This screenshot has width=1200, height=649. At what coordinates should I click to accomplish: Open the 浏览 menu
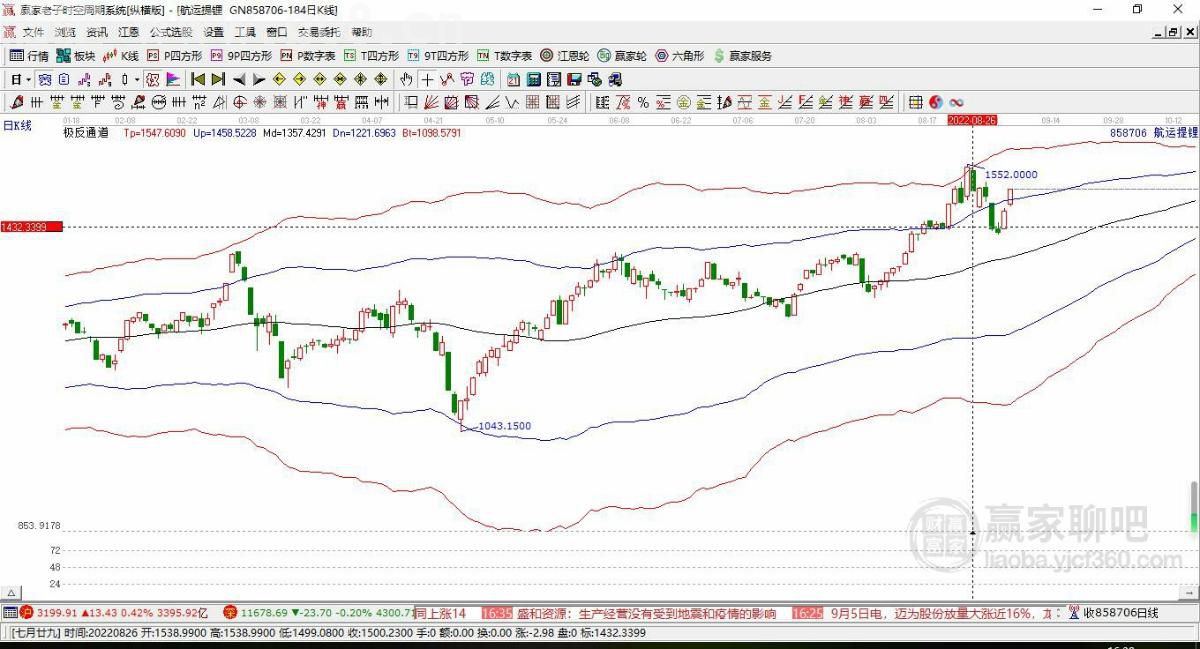click(x=65, y=33)
